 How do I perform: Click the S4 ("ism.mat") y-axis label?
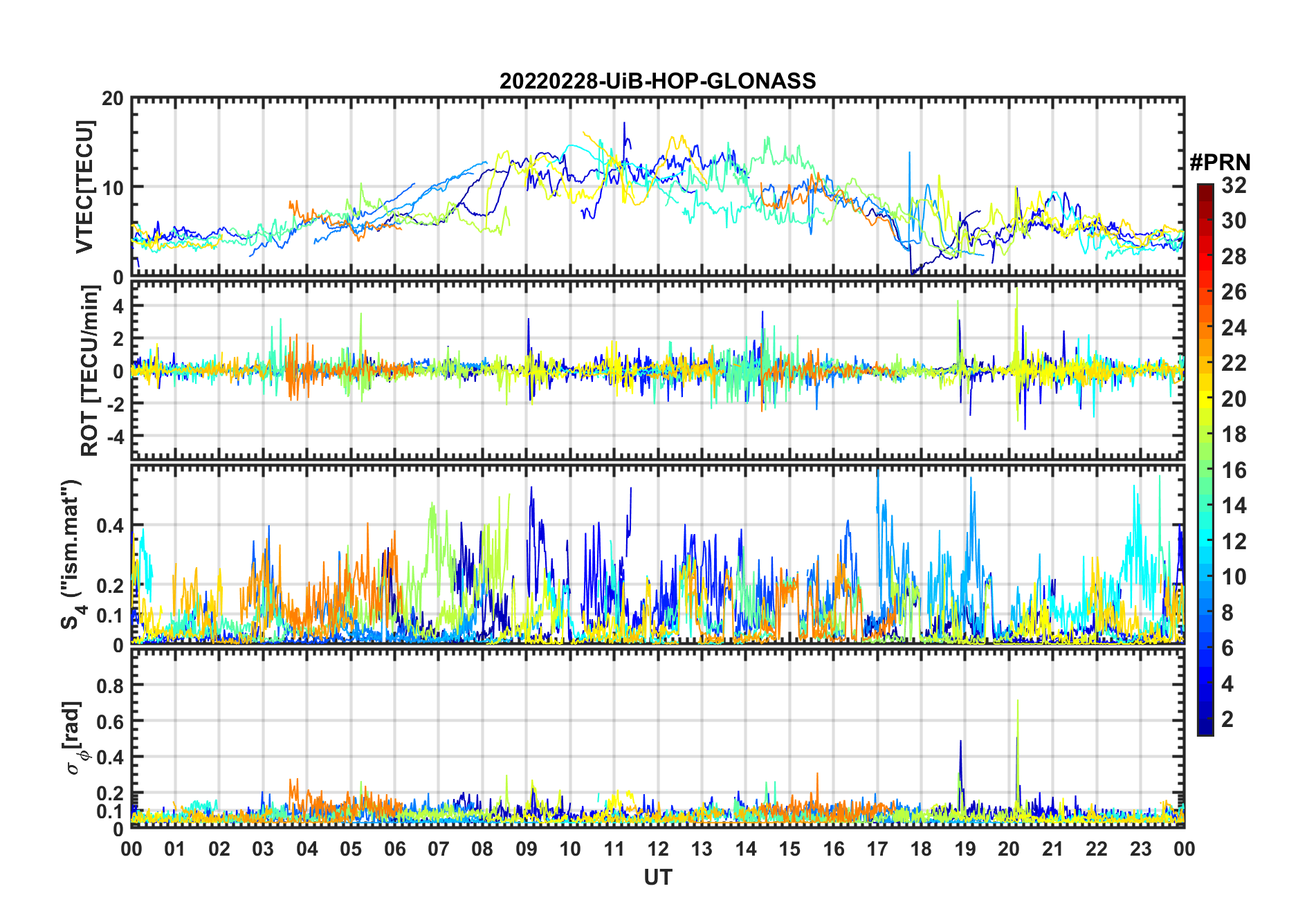tap(72, 555)
